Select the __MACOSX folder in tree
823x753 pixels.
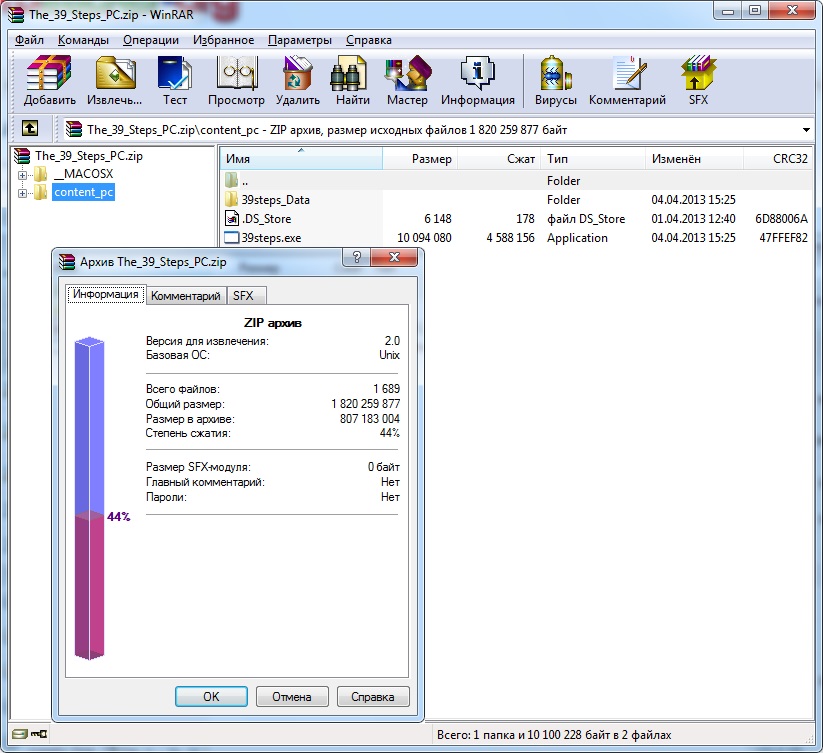pyautogui.click(x=83, y=174)
